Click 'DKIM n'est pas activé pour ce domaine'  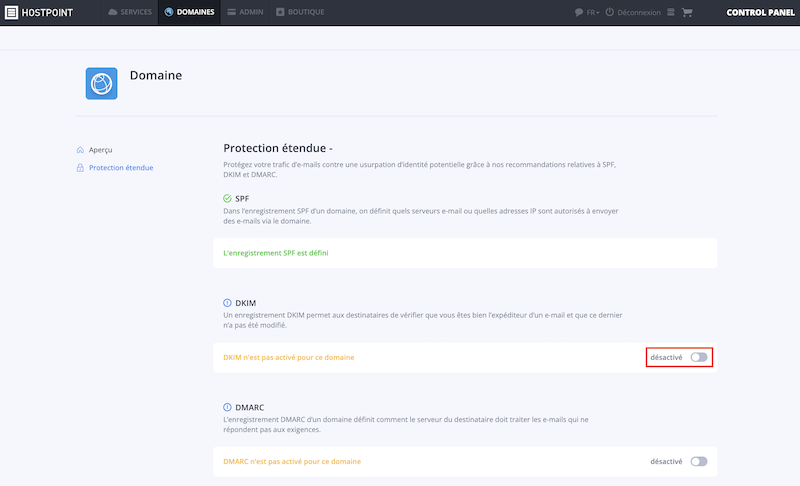(x=289, y=357)
